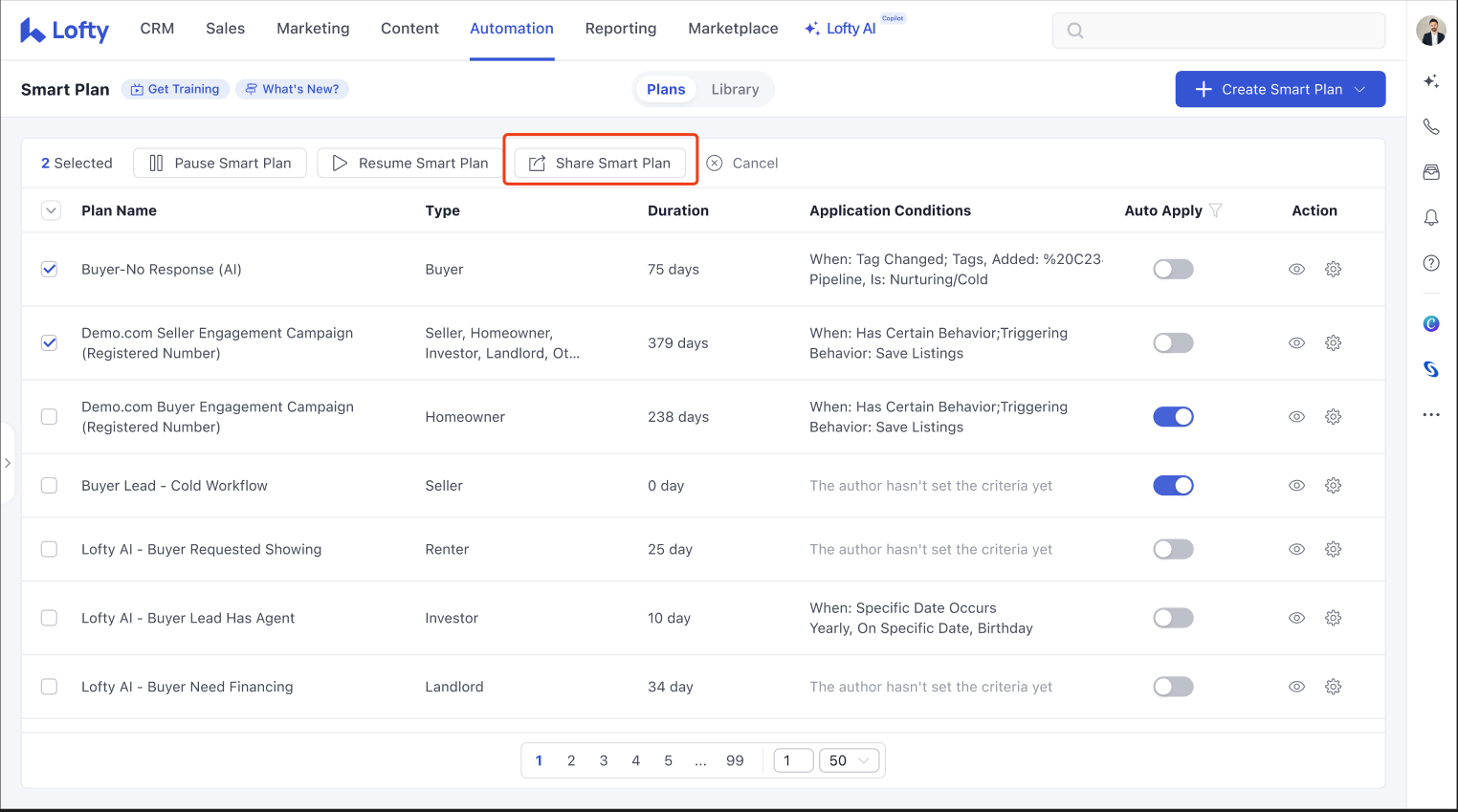Open settings gear for Demo.com Buyer Engagement Campaign
The width and height of the screenshot is (1458, 812).
point(1333,417)
